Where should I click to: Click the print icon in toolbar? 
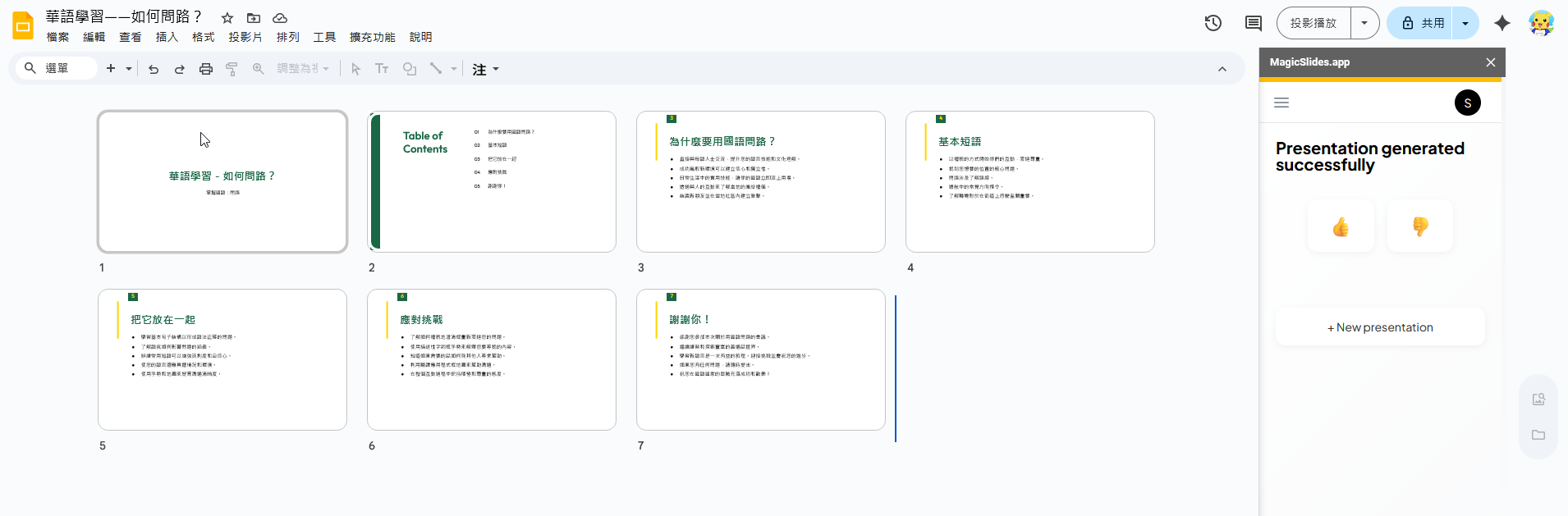tap(206, 69)
